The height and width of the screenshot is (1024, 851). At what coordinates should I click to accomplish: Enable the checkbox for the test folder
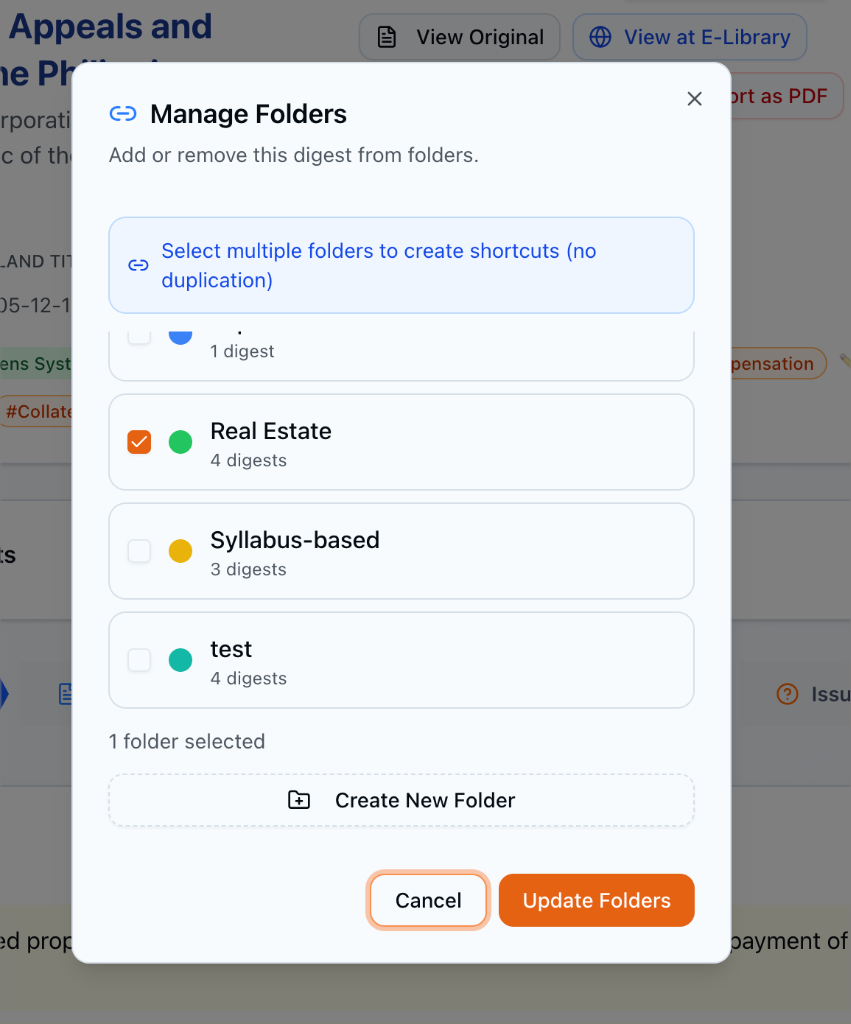point(139,660)
